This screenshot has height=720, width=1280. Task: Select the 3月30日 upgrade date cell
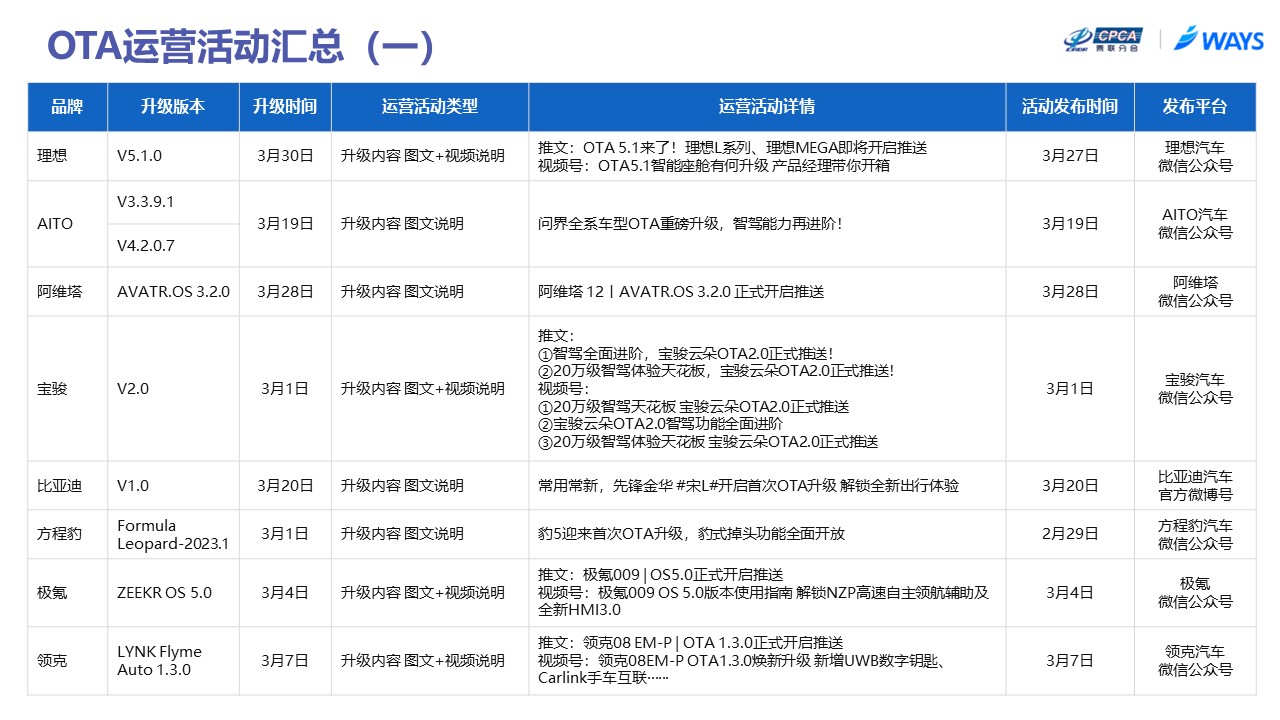coord(285,156)
